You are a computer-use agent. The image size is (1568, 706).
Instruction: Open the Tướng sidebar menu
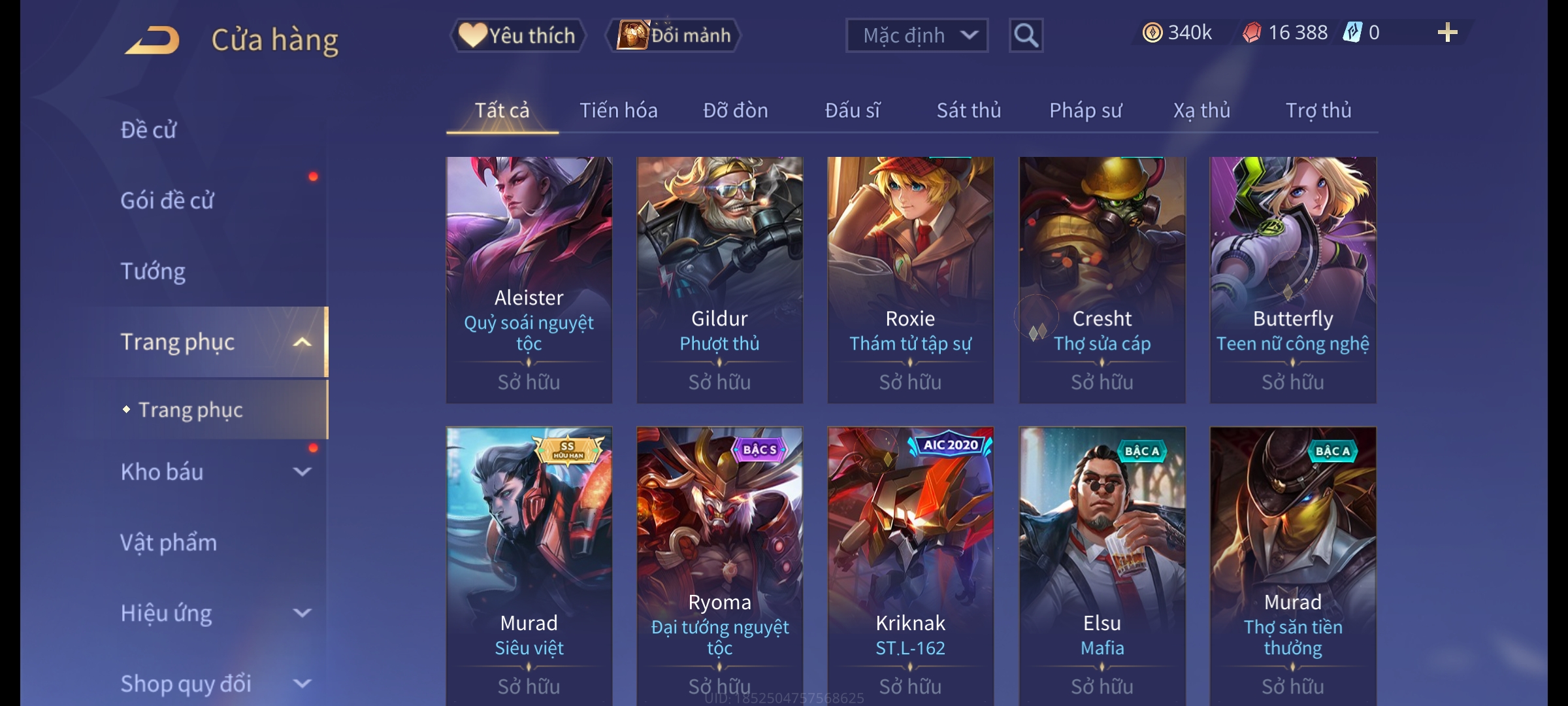[153, 271]
